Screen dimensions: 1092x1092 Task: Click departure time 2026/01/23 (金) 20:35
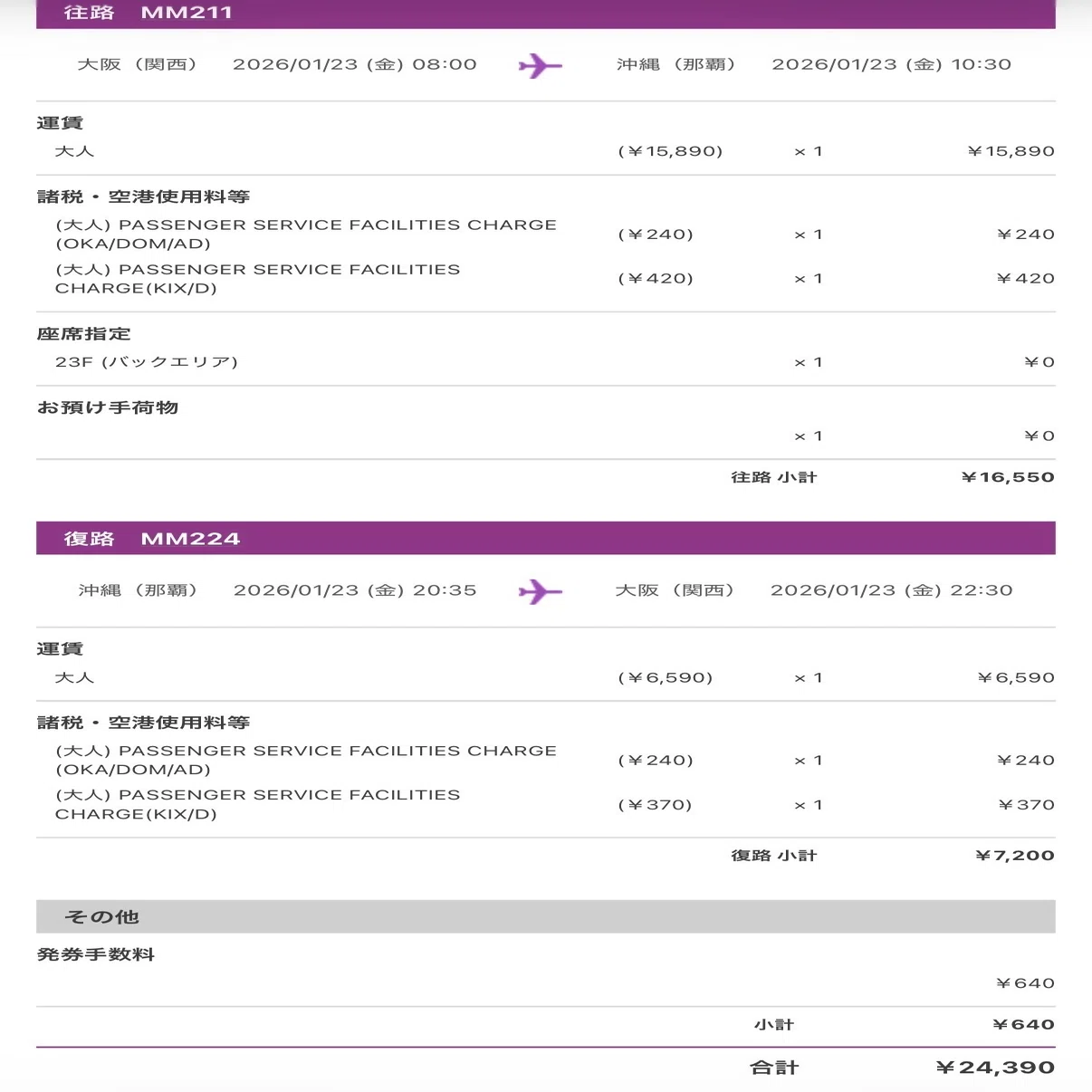click(355, 590)
